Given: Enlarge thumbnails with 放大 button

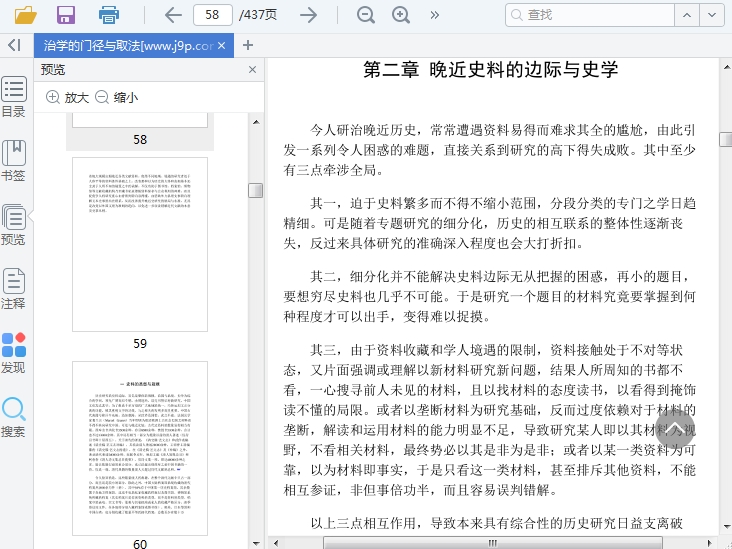Looking at the screenshot, I should pos(67,97).
